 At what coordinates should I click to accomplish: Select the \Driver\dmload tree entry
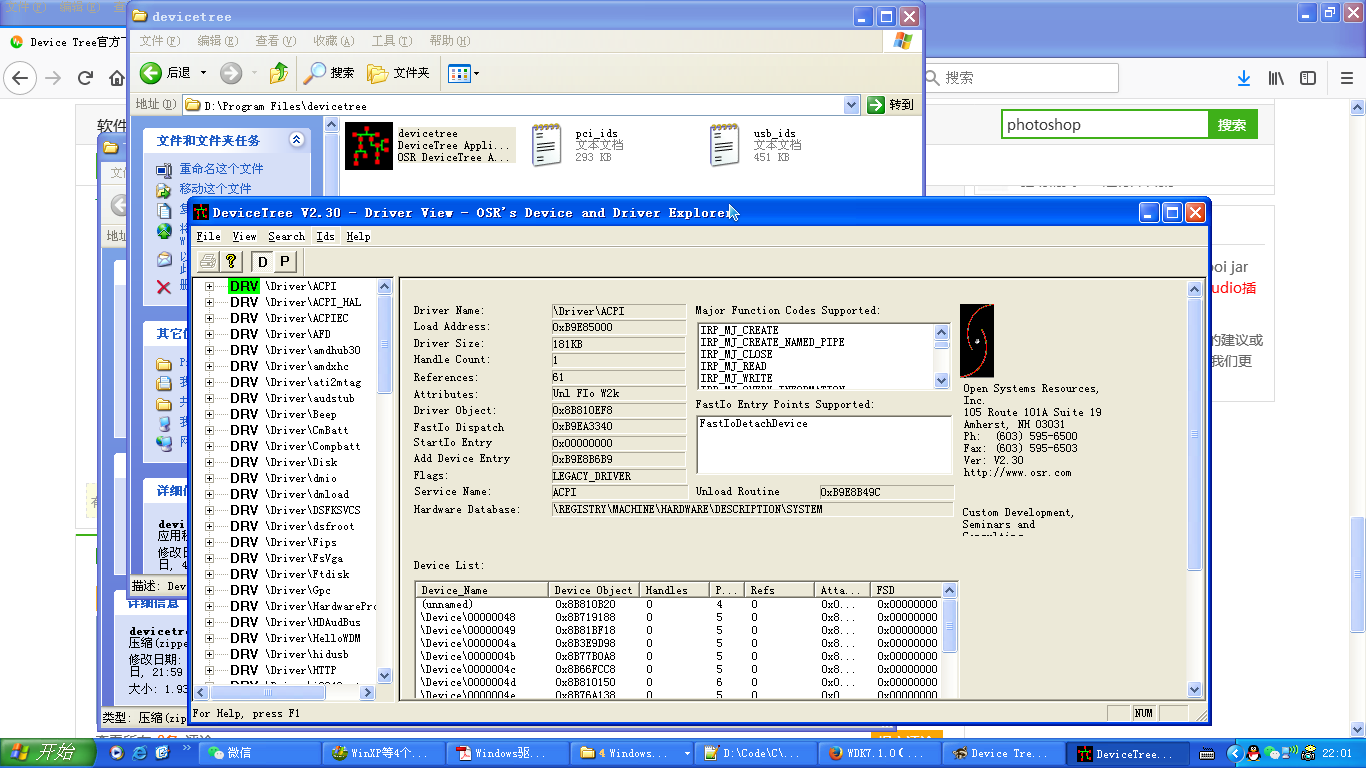click(x=307, y=494)
